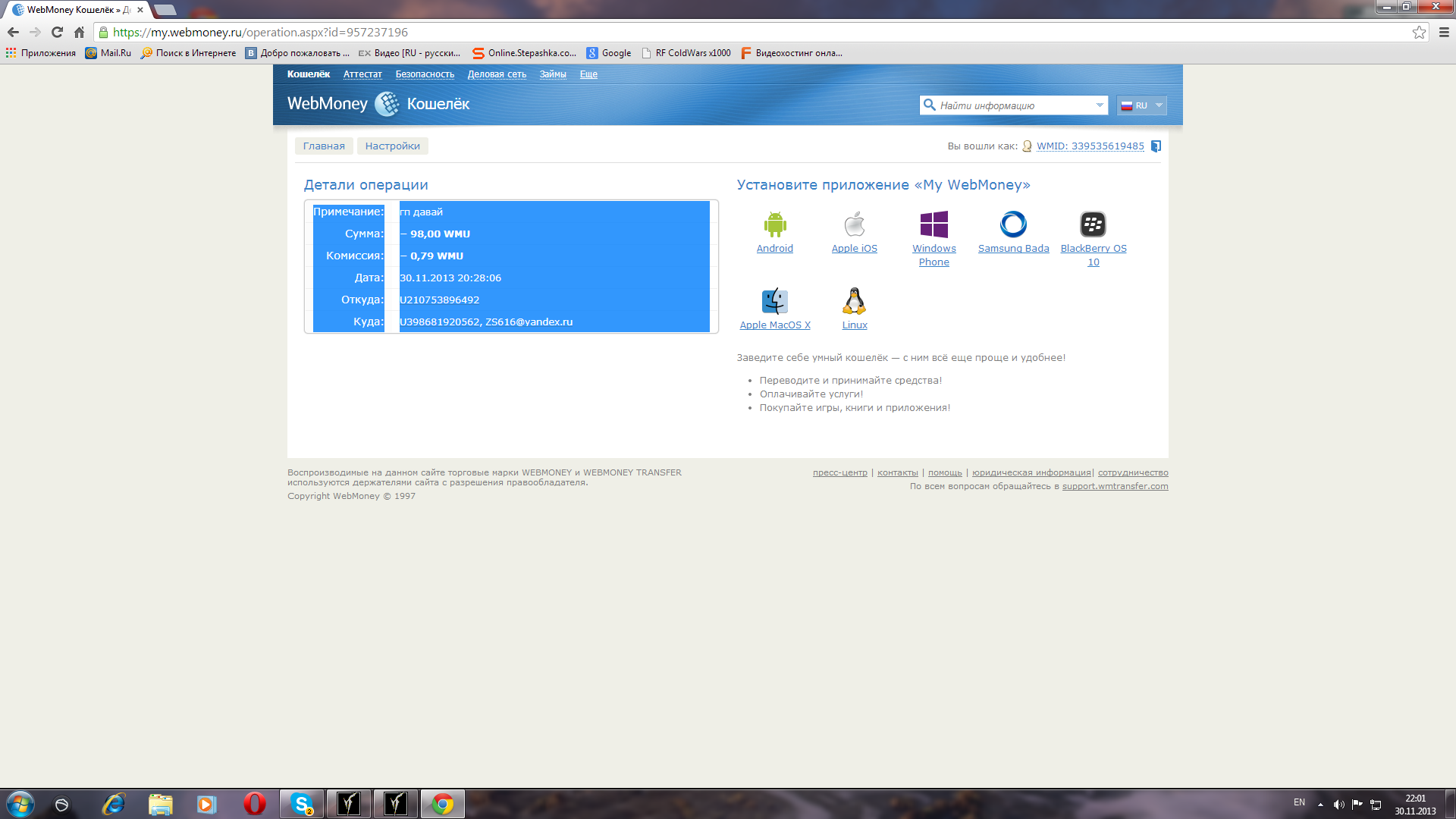This screenshot has width=1456, height=819.
Task: Open the Деловая сеть menu item
Action: 497,74
